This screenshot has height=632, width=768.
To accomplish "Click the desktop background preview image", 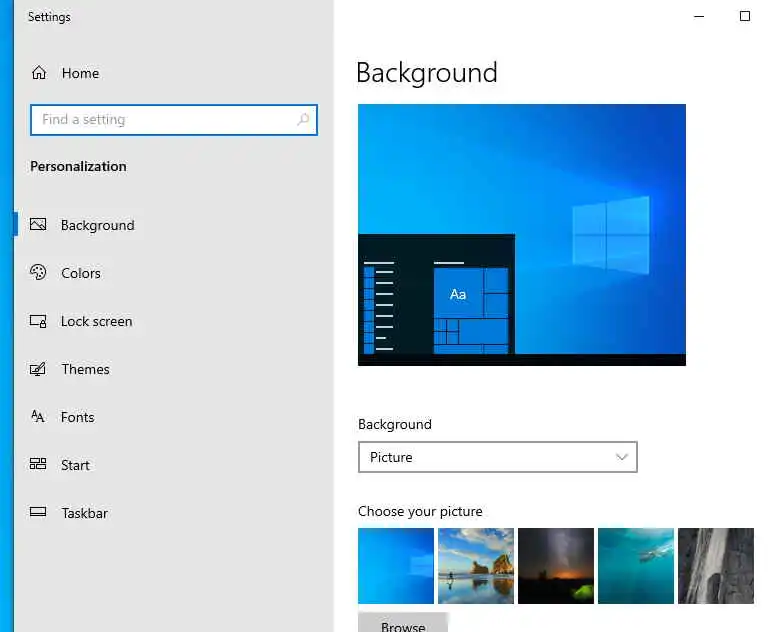I will pyautogui.click(x=522, y=235).
